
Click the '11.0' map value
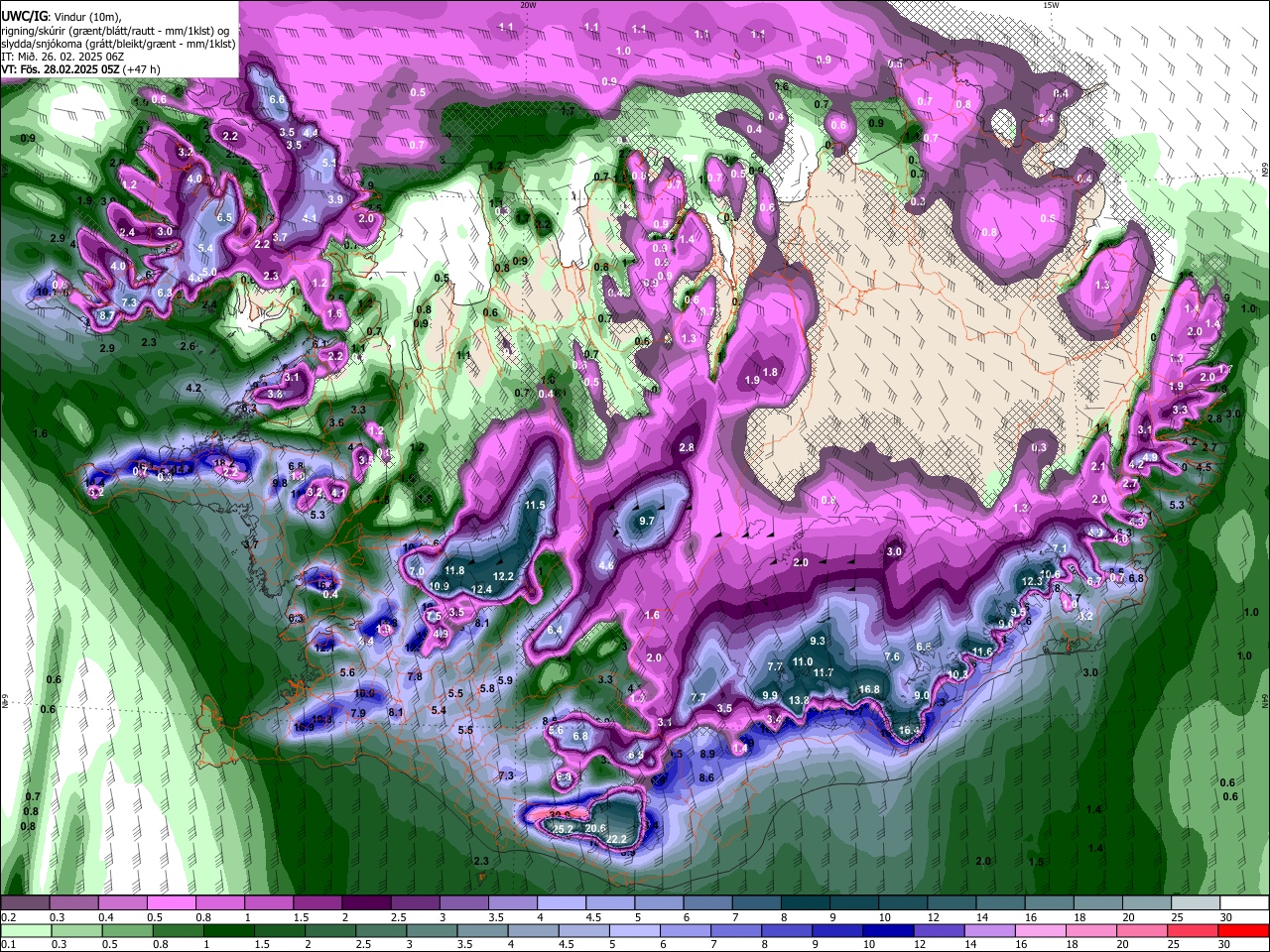pos(803,661)
